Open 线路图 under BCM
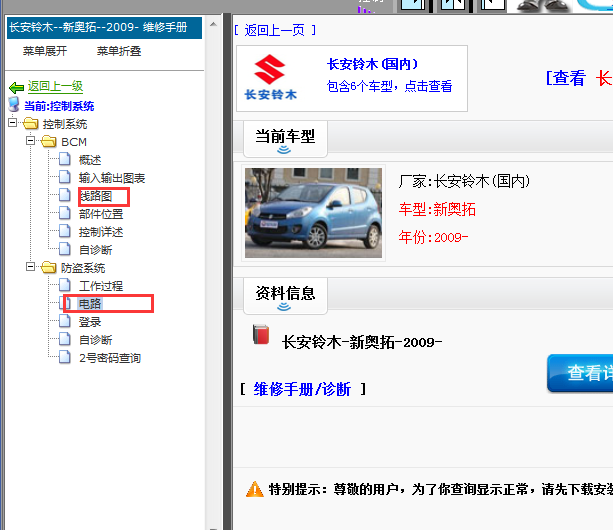 click(96, 196)
